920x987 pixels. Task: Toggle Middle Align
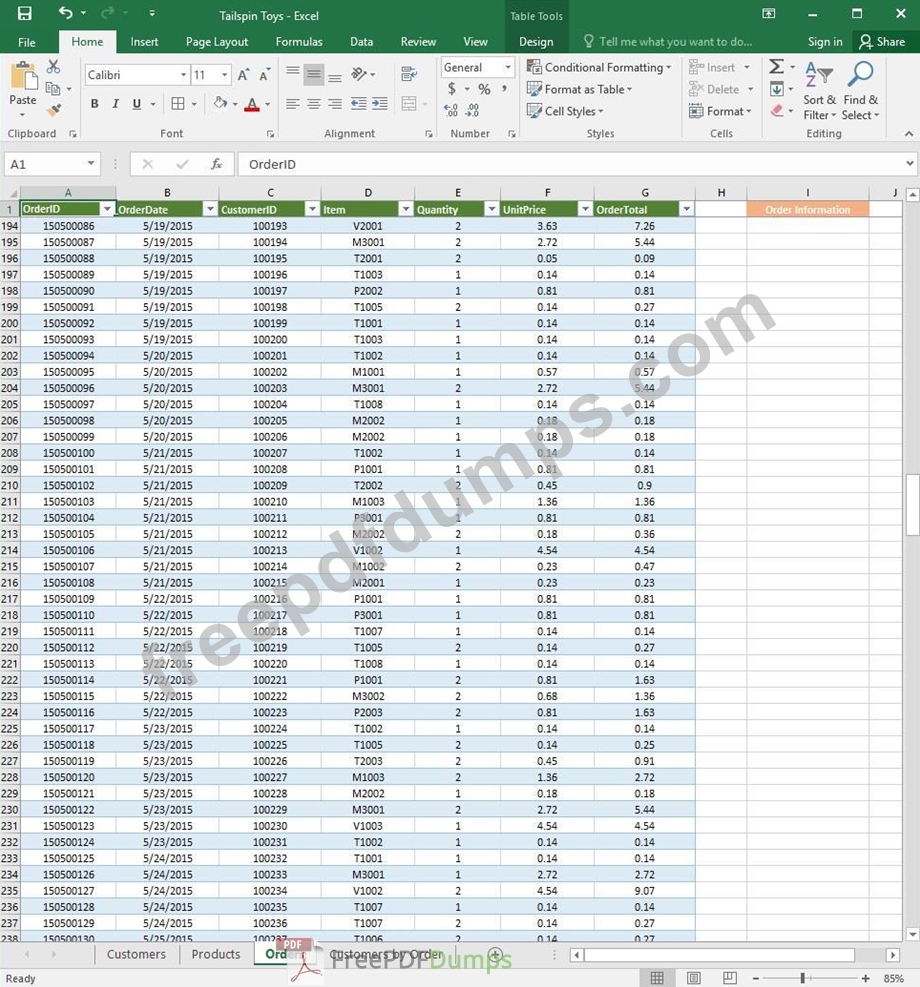313,74
